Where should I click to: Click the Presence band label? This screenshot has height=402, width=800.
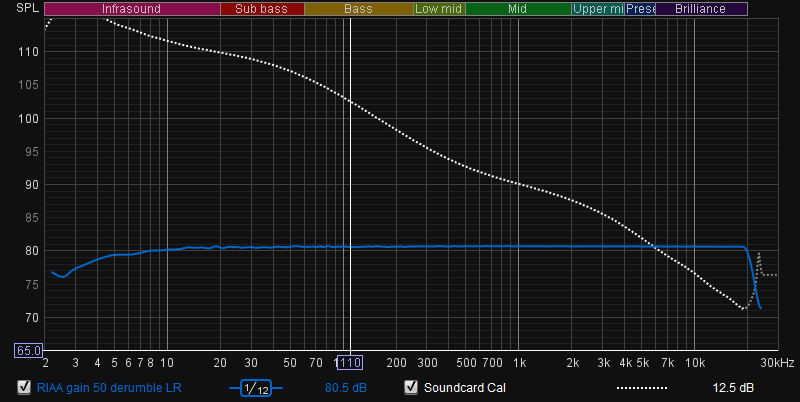pos(640,9)
